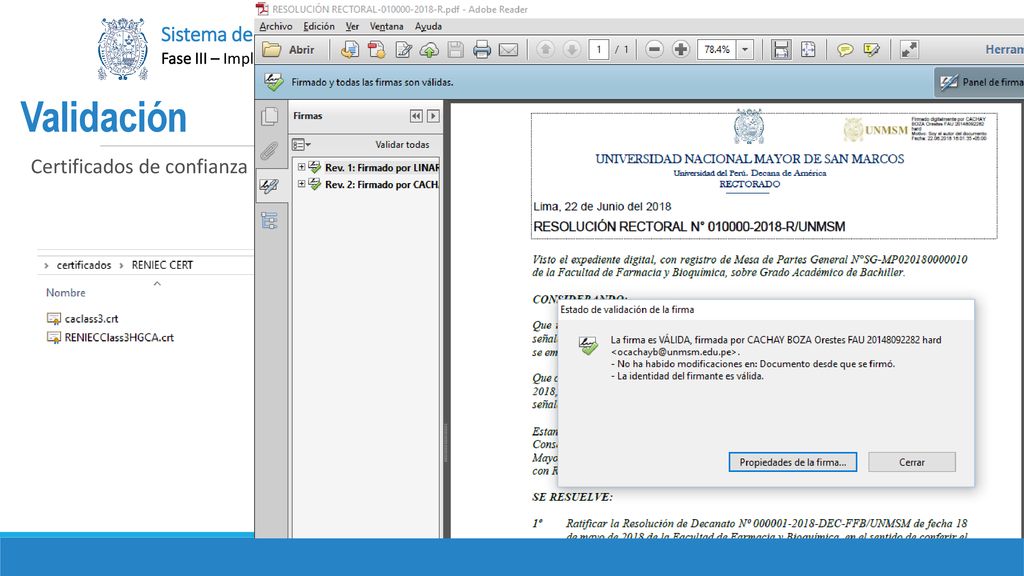Open the Edición menu

319,26
